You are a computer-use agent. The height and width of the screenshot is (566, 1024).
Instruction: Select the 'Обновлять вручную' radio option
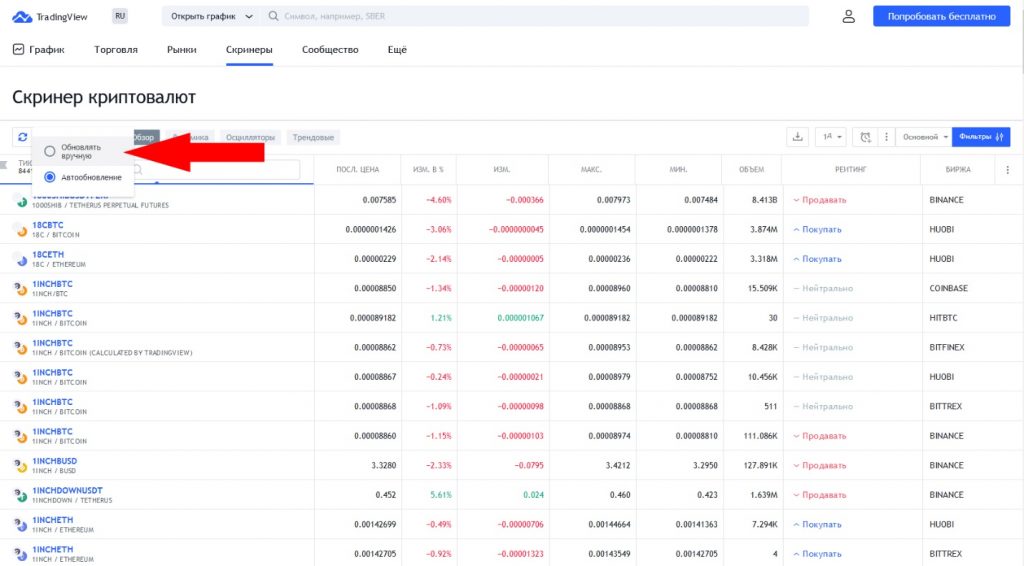coord(50,151)
